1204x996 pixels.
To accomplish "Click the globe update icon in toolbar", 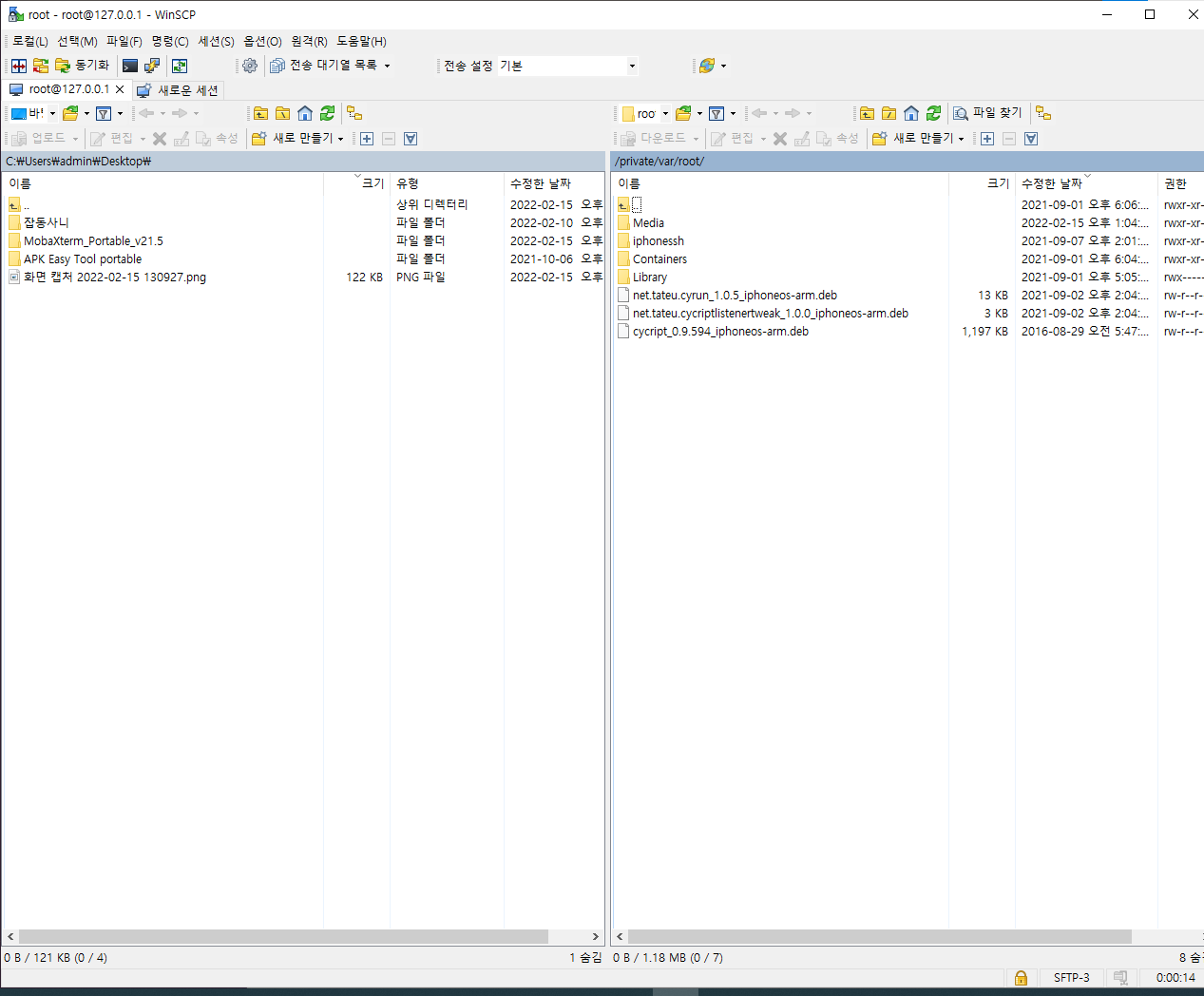I will click(x=706, y=66).
